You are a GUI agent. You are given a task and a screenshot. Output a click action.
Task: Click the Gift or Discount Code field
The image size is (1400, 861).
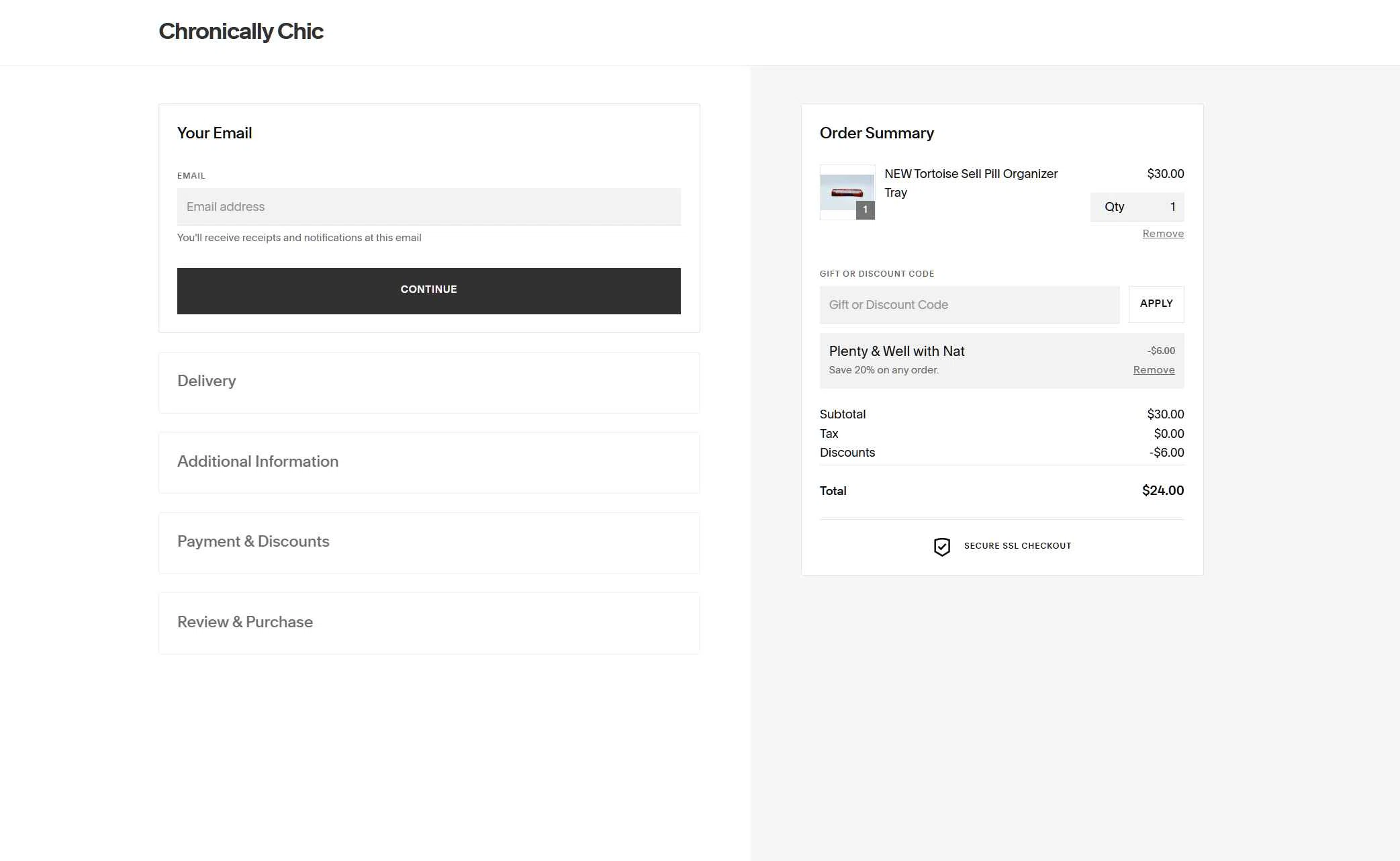[x=969, y=304]
